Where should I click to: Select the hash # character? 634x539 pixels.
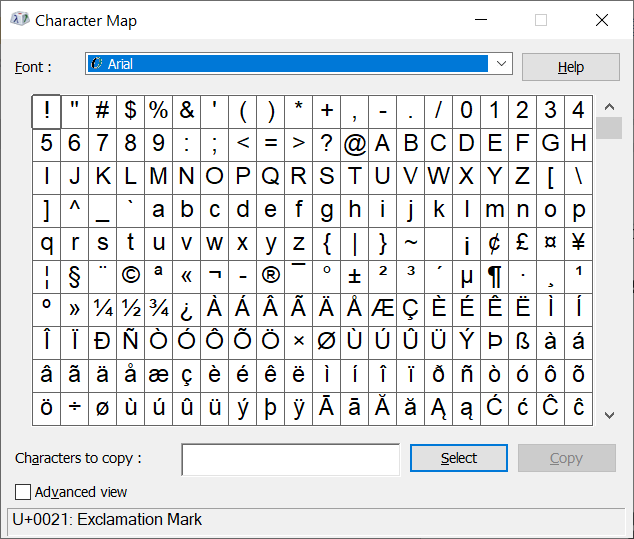102,112
